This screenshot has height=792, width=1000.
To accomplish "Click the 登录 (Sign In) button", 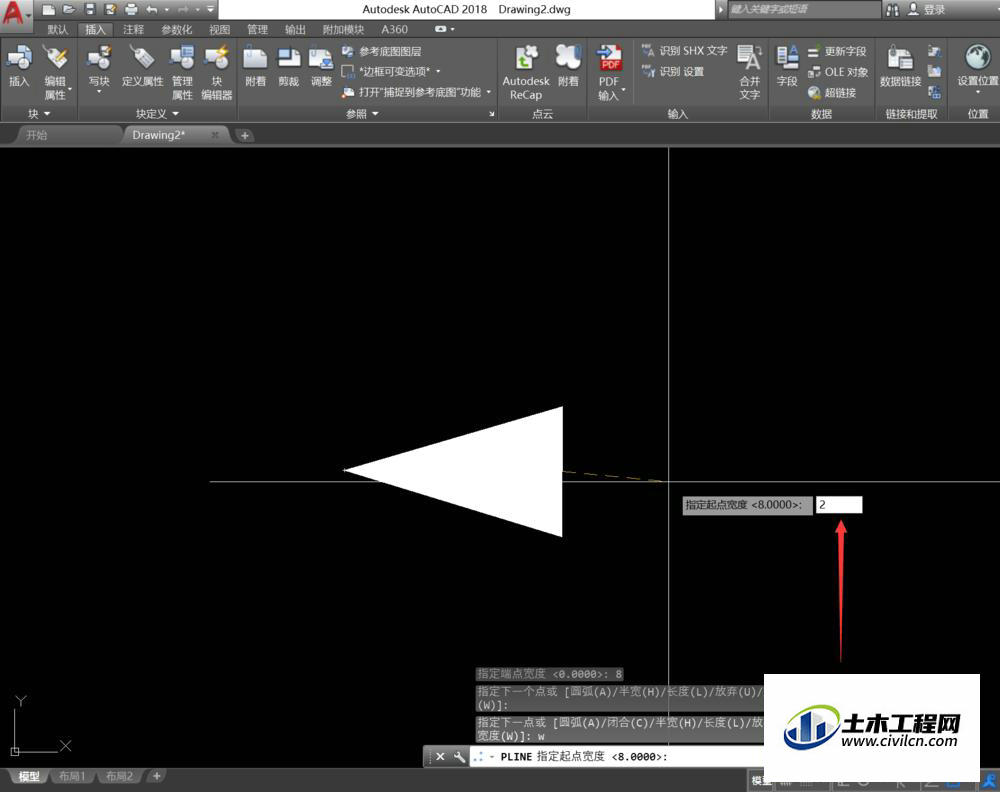I will 927,10.
